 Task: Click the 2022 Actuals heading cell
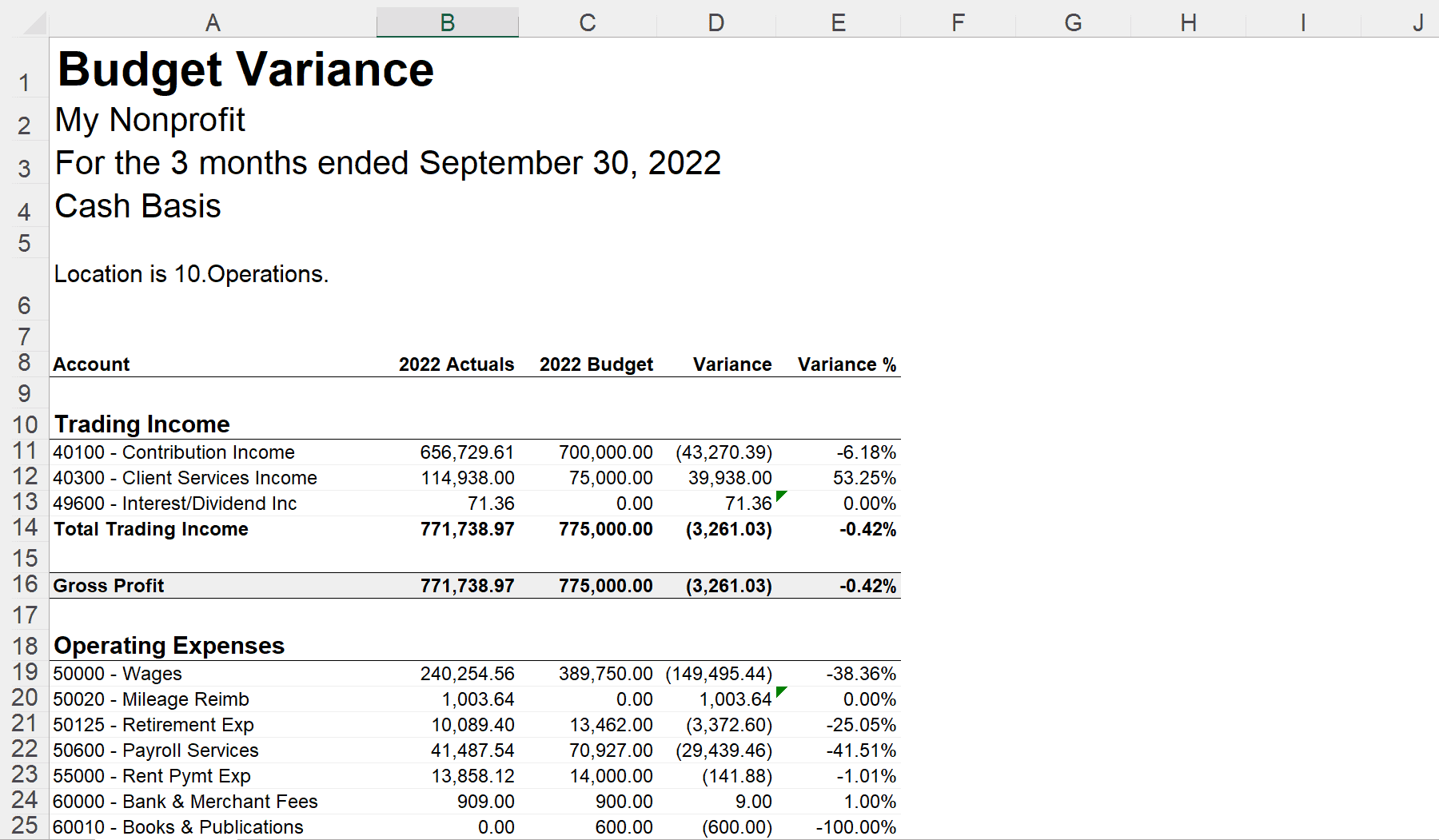point(456,364)
